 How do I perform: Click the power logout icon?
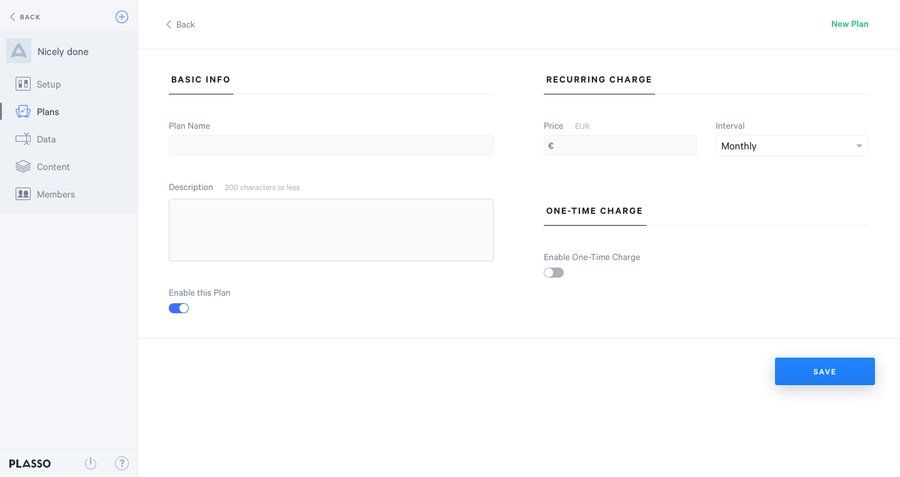[x=91, y=463]
